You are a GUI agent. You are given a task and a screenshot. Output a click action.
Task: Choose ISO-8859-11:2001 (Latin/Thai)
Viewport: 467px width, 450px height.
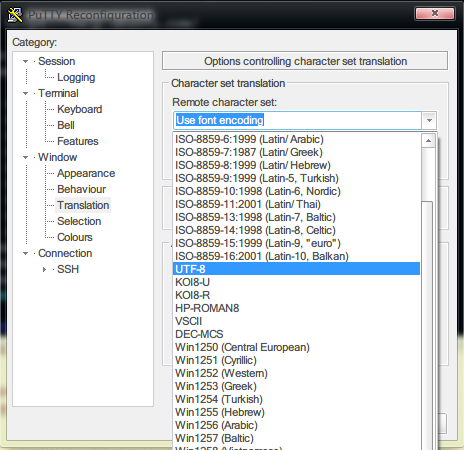[297, 204]
